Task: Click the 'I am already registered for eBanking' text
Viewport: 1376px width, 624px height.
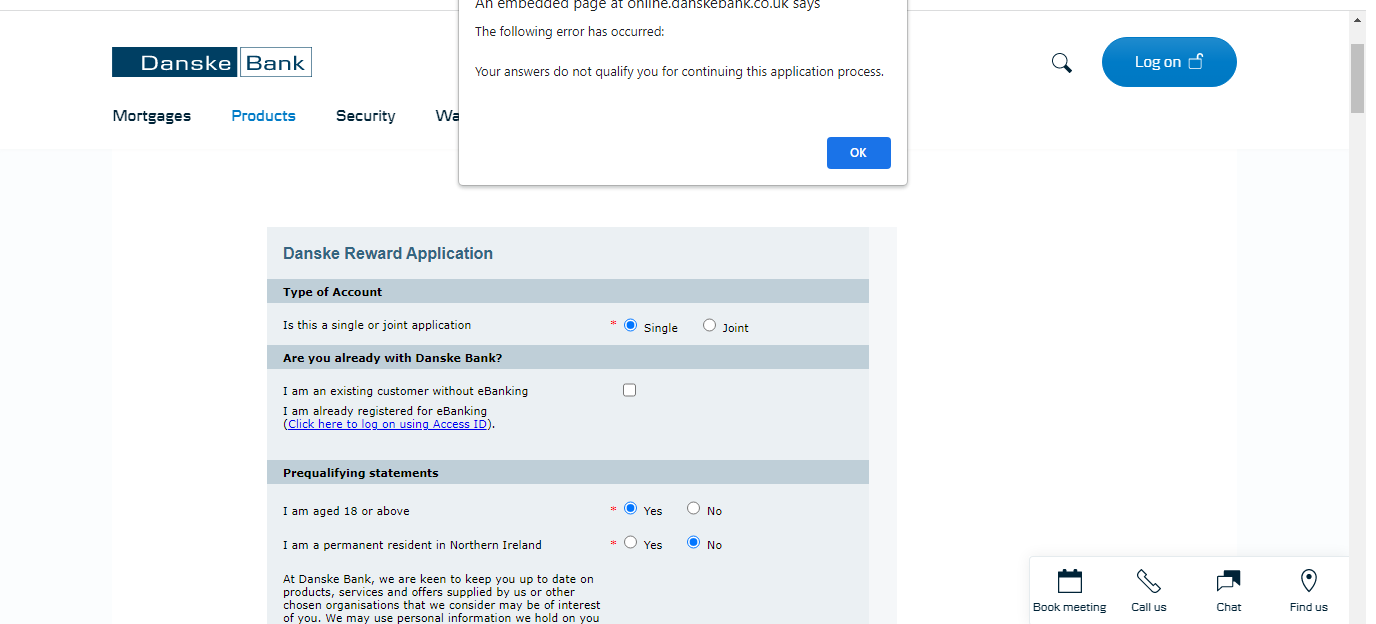Action: tap(385, 411)
